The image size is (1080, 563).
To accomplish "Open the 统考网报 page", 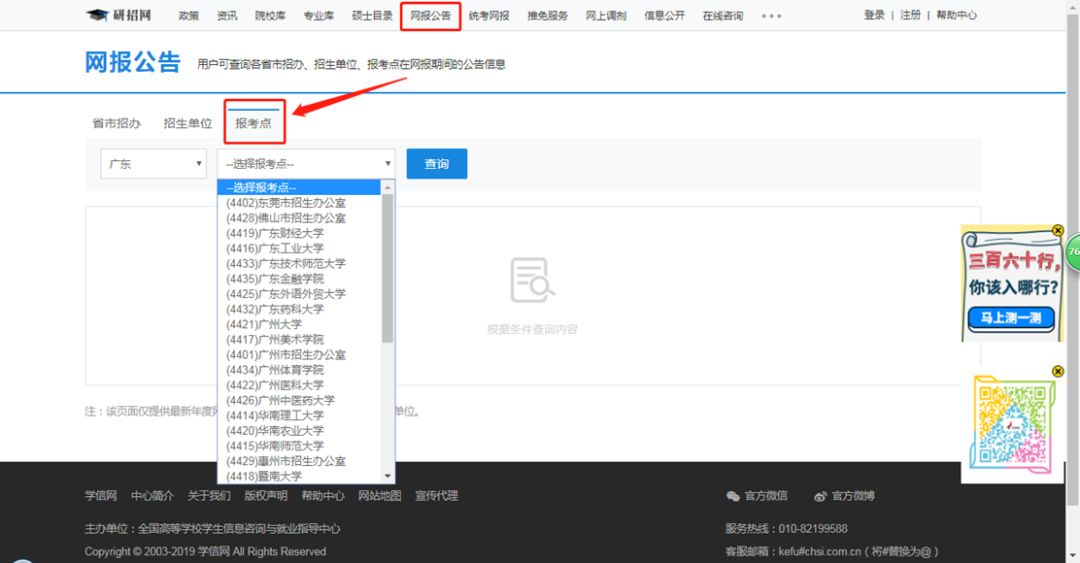I will [x=489, y=16].
